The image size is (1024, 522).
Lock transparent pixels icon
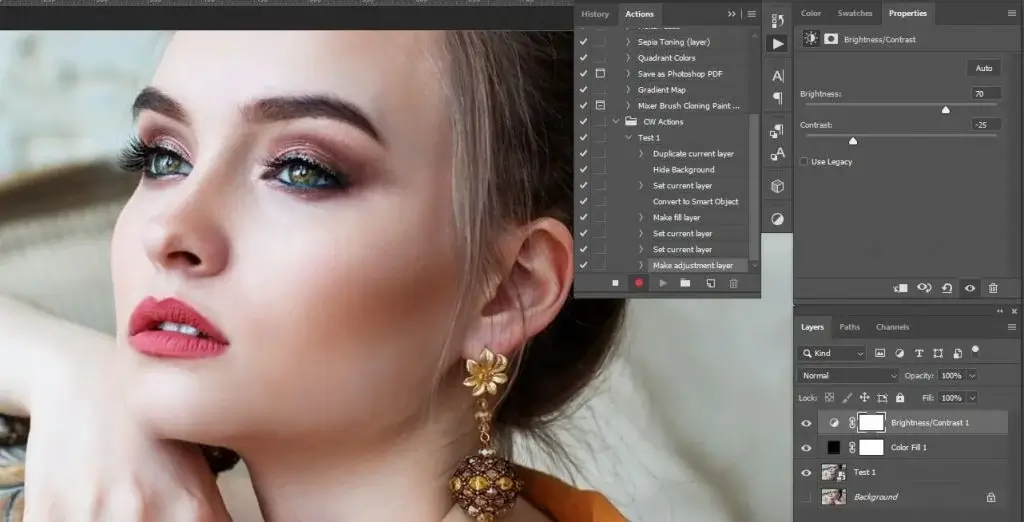point(829,397)
